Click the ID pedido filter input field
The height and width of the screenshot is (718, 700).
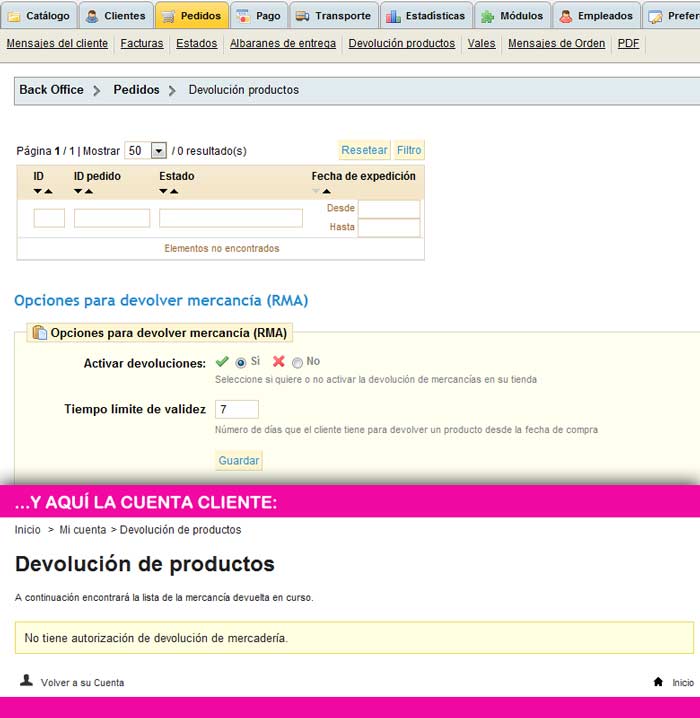112,218
